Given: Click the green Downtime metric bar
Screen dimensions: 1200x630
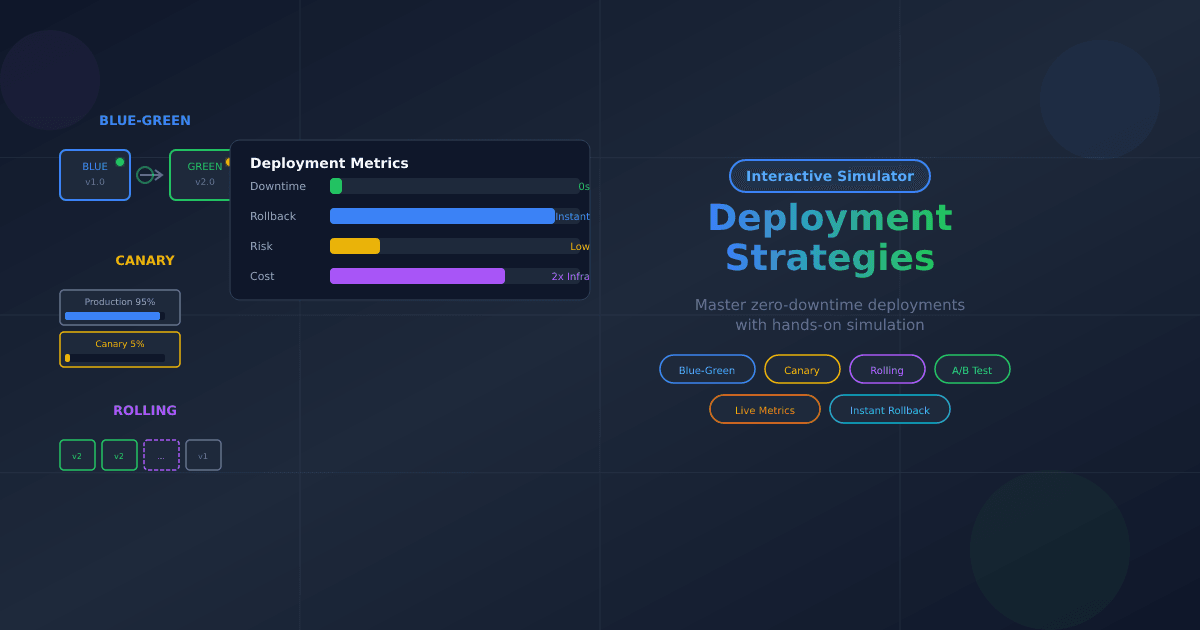Looking at the screenshot, I should coord(336,186).
